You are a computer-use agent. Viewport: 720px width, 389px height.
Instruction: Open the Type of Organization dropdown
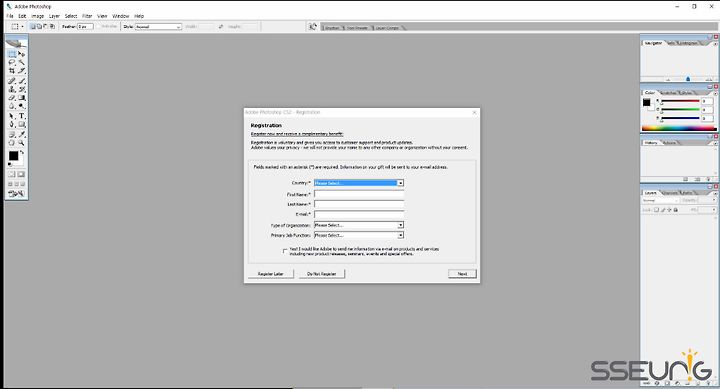359,225
